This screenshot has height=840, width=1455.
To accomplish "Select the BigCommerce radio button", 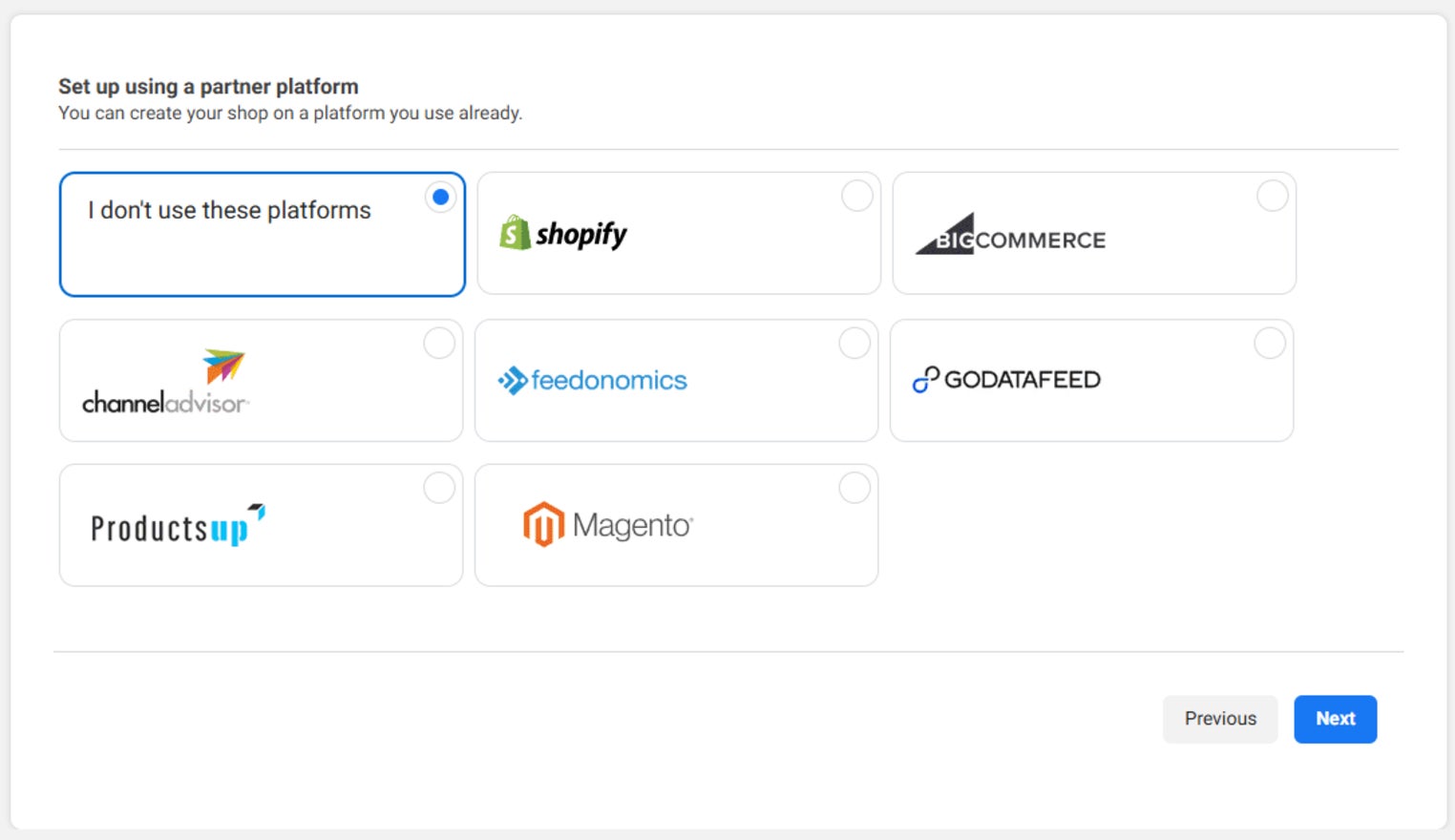I will coord(1273,196).
